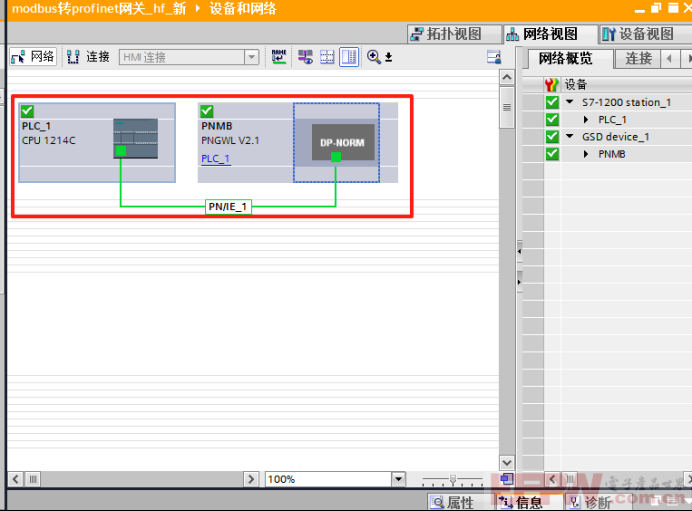Select the PLC_1 CPU 1214C device image
This screenshot has width=692, height=511.
pyautogui.click(x=135, y=139)
